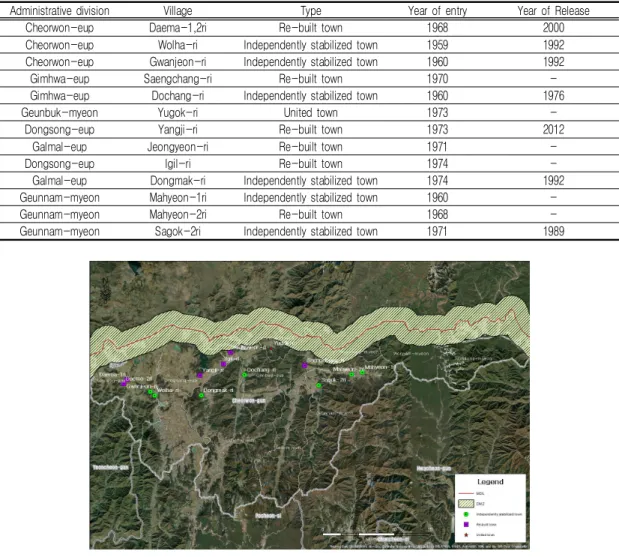This screenshot has height=557, width=619.
Task: Click the 'Year of Release' column header
Action: pyautogui.click(x=553, y=11)
